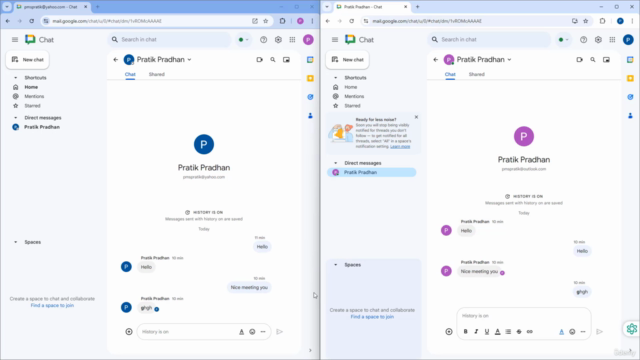Collapse Spaces section in right window
Screen dimensions: 640x360
(x=336, y=265)
